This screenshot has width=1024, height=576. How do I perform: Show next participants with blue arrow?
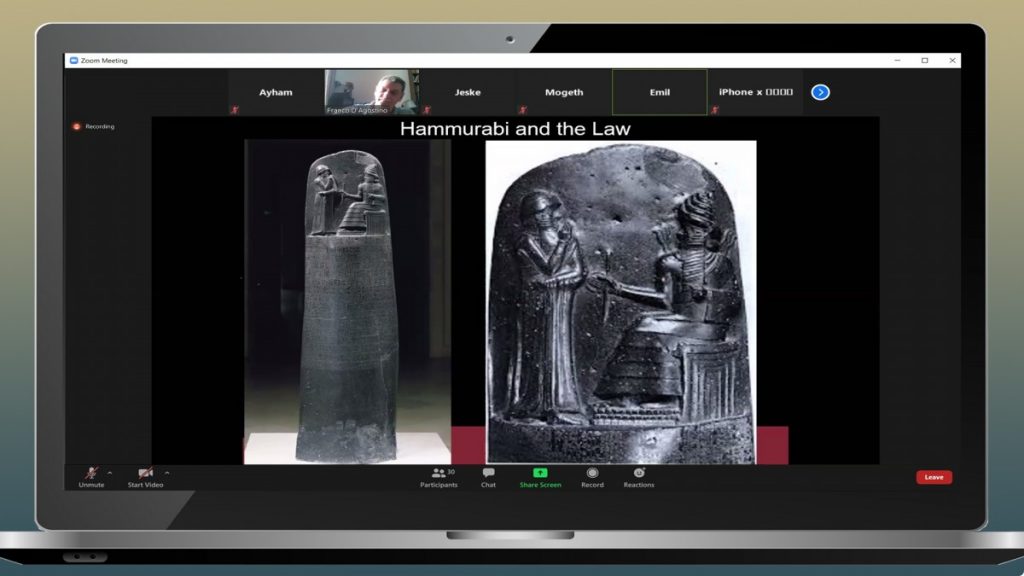820,92
